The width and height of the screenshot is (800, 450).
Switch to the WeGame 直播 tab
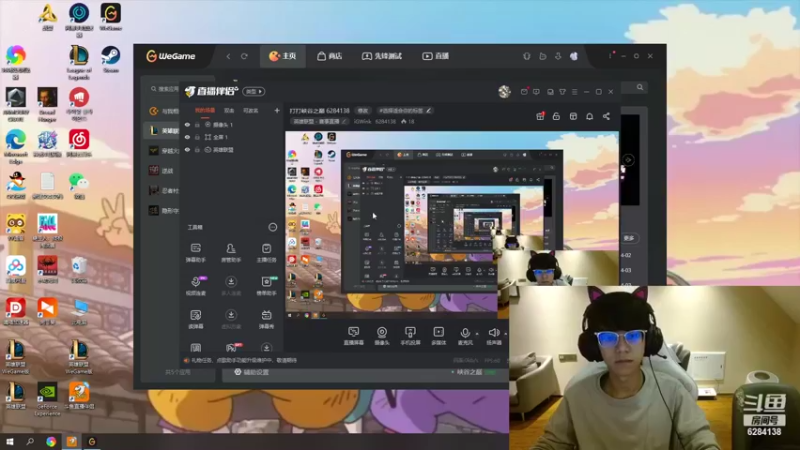click(436, 56)
